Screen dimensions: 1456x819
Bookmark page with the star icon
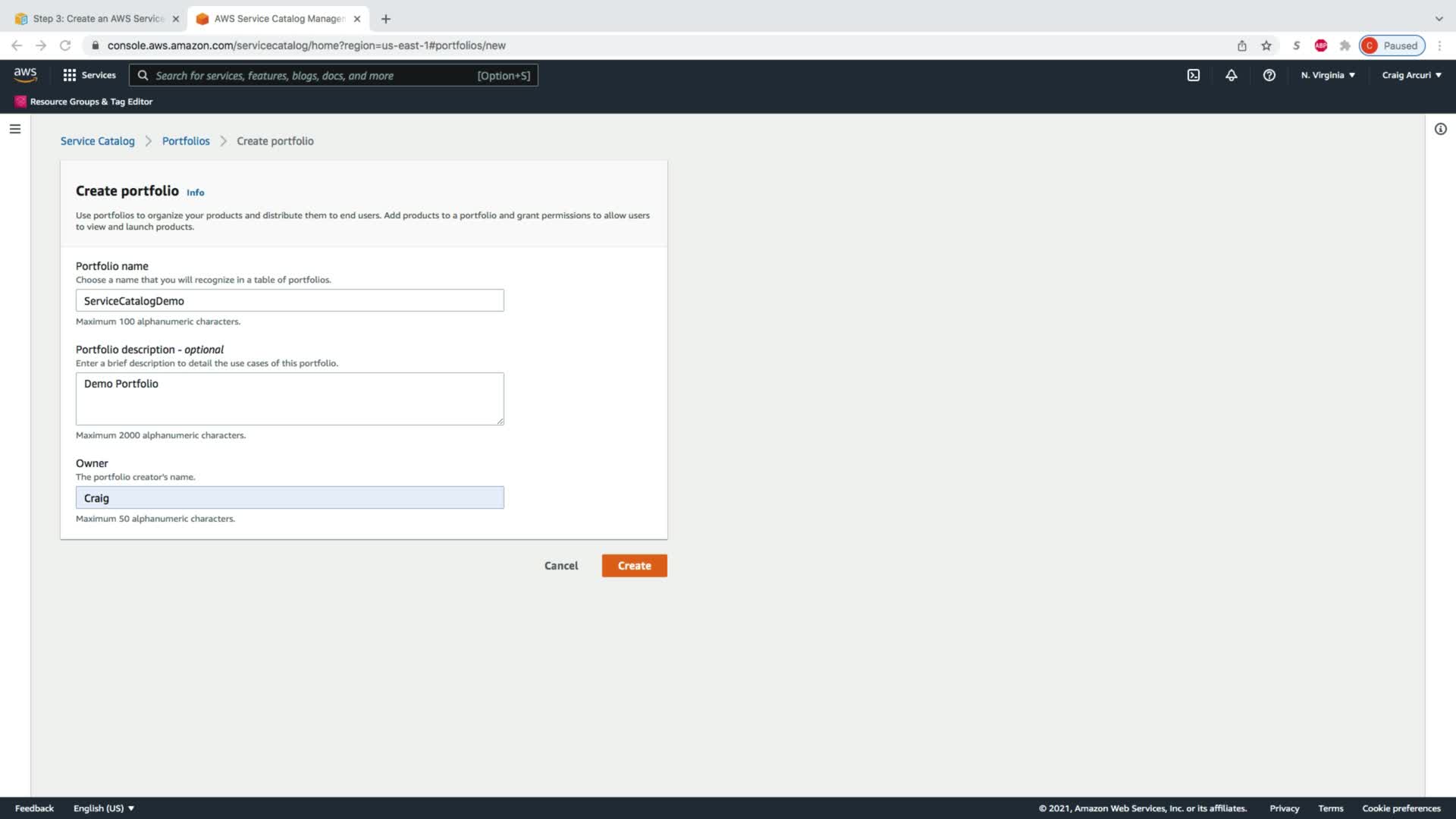tap(1266, 45)
